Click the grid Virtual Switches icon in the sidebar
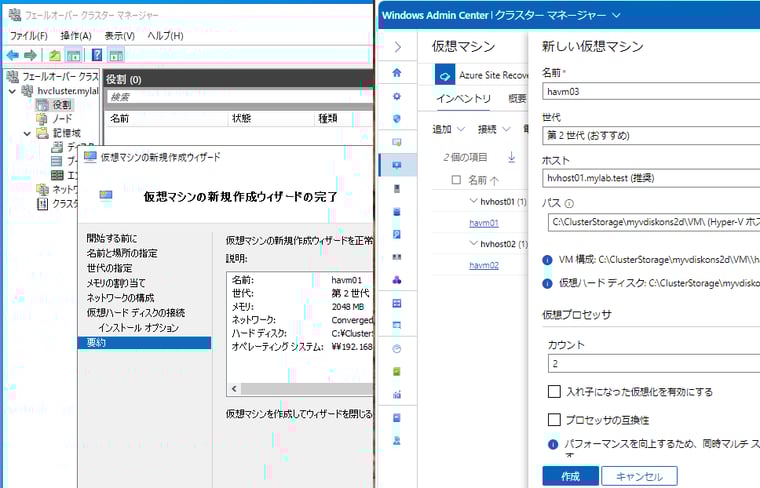The width and height of the screenshot is (760, 488). click(397, 303)
